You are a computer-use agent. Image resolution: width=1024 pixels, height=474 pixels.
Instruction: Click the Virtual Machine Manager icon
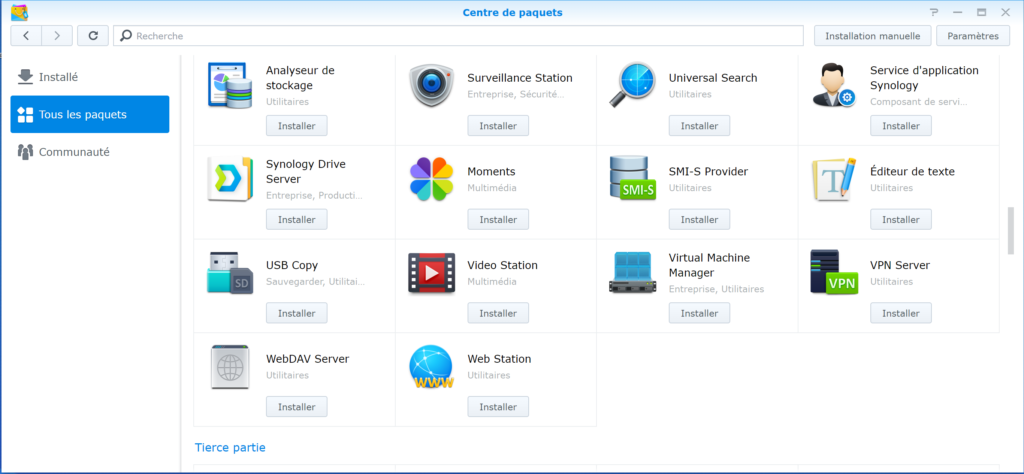coord(633,273)
